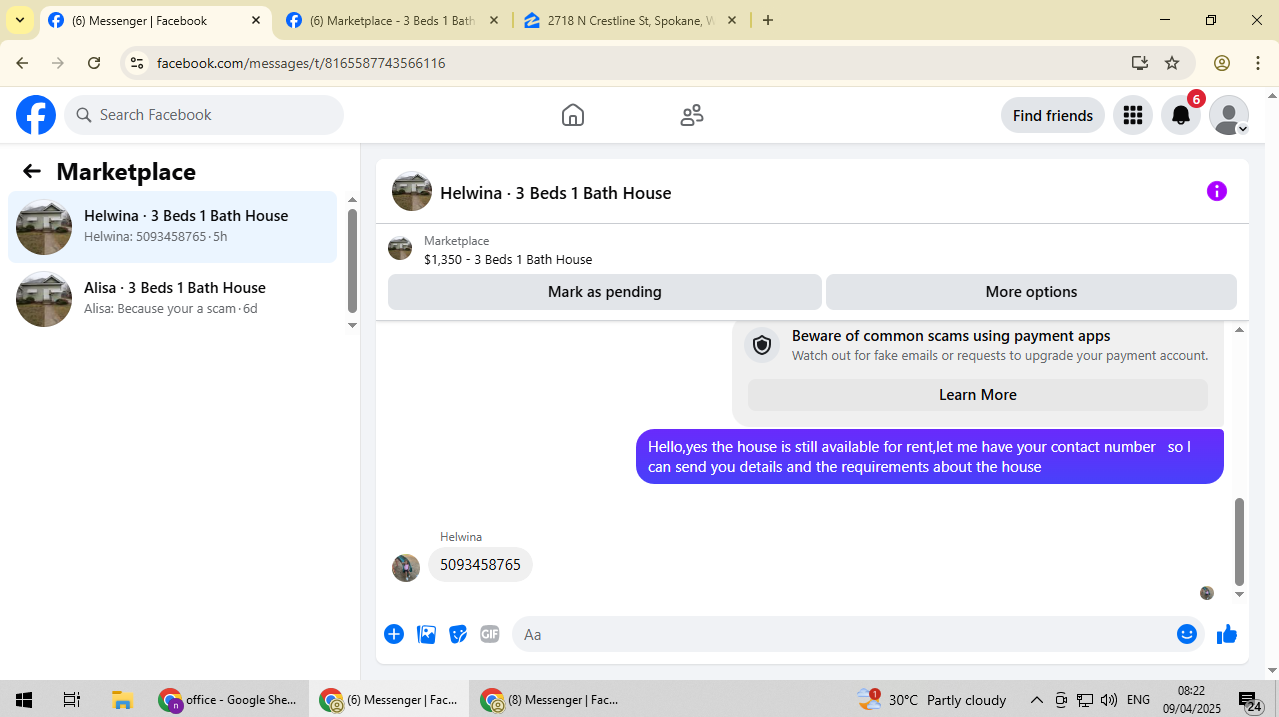Click the install app icon in address bar
Screen dimensions: 1279x717
point(1140,63)
